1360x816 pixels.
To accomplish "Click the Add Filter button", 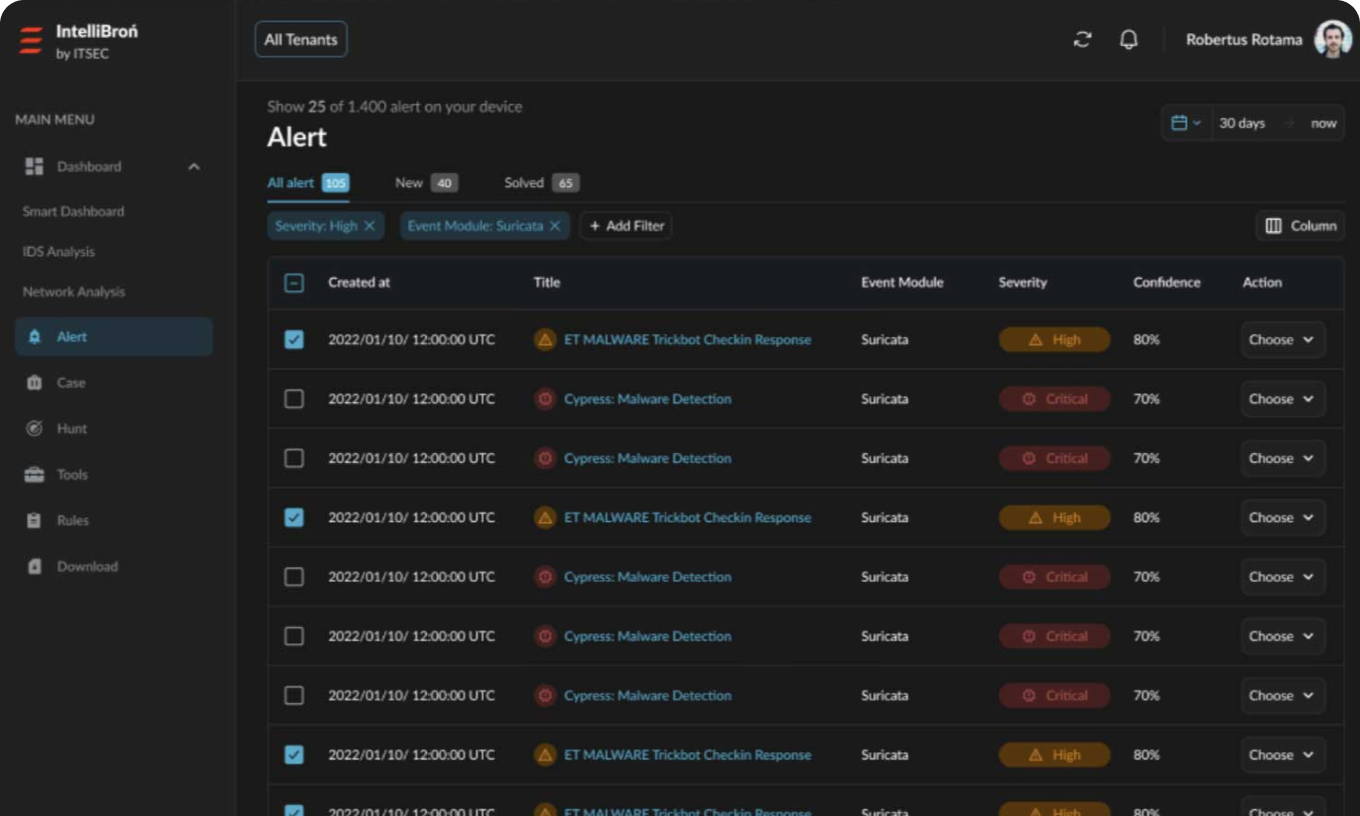I will point(626,226).
